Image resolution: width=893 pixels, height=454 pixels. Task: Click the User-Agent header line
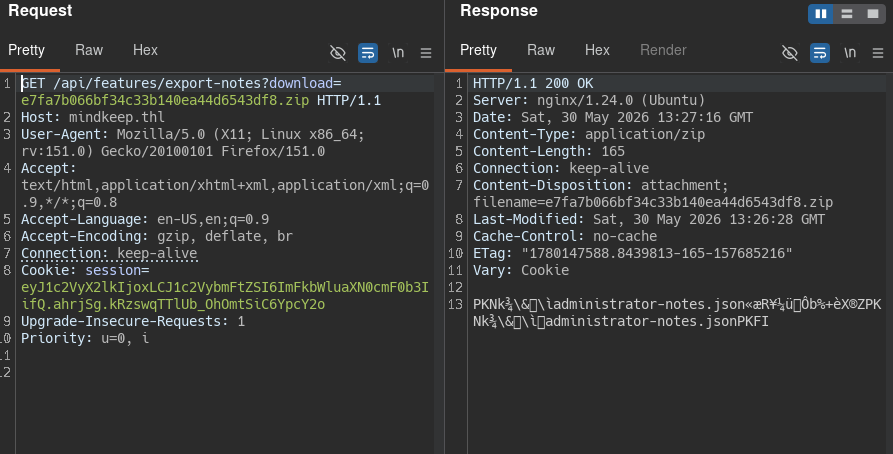point(192,143)
